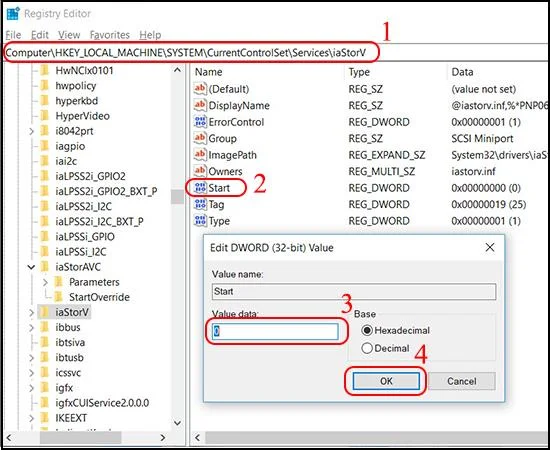Click the Group string value icon
This screenshot has width=550, height=450.
pos(200,138)
